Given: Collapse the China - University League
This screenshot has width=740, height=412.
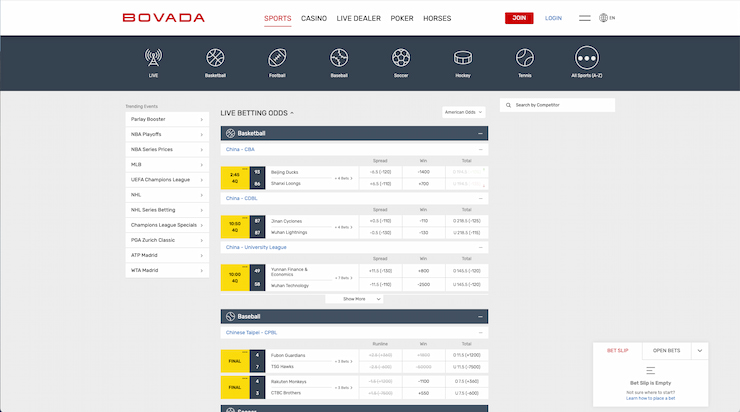Looking at the screenshot, I should tap(480, 247).
